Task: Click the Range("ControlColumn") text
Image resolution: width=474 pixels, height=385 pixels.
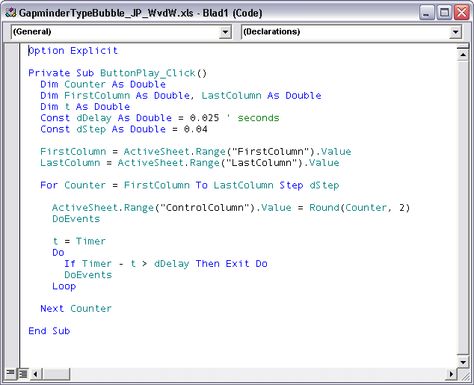Action: pyautogui.click(x=189, y=208)
